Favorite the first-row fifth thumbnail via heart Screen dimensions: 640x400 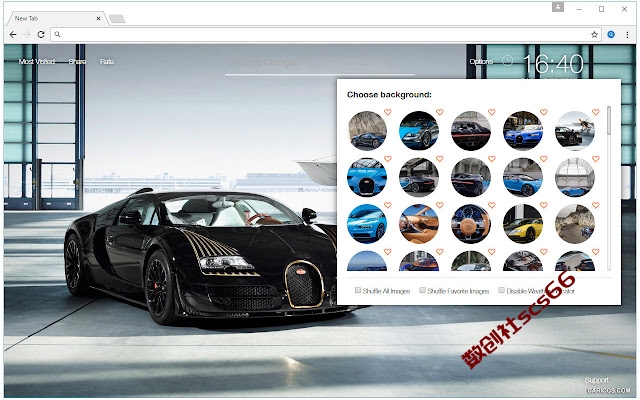[596, 112]
